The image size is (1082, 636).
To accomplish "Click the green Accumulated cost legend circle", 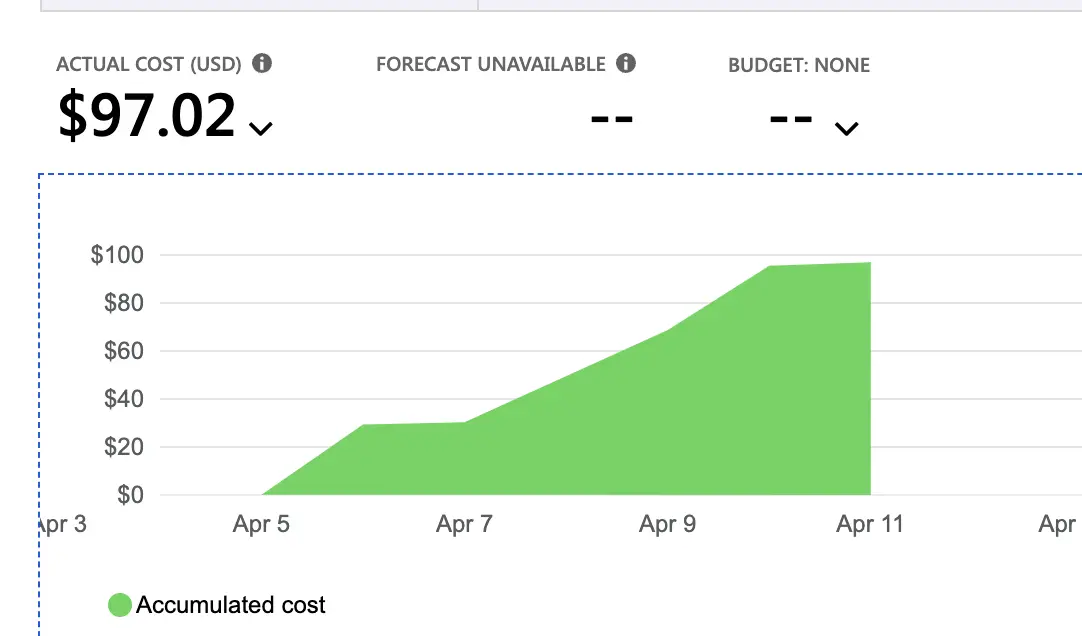I will point(120,605).
